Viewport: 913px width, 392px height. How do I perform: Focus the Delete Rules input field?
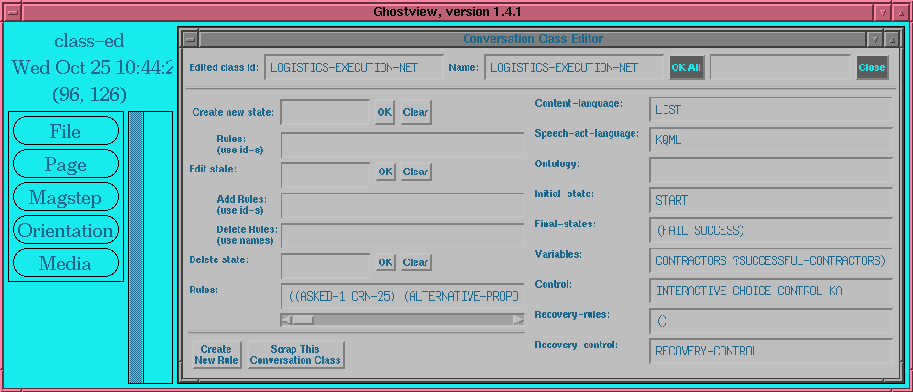pyautogui.click(x=402, y=235)
